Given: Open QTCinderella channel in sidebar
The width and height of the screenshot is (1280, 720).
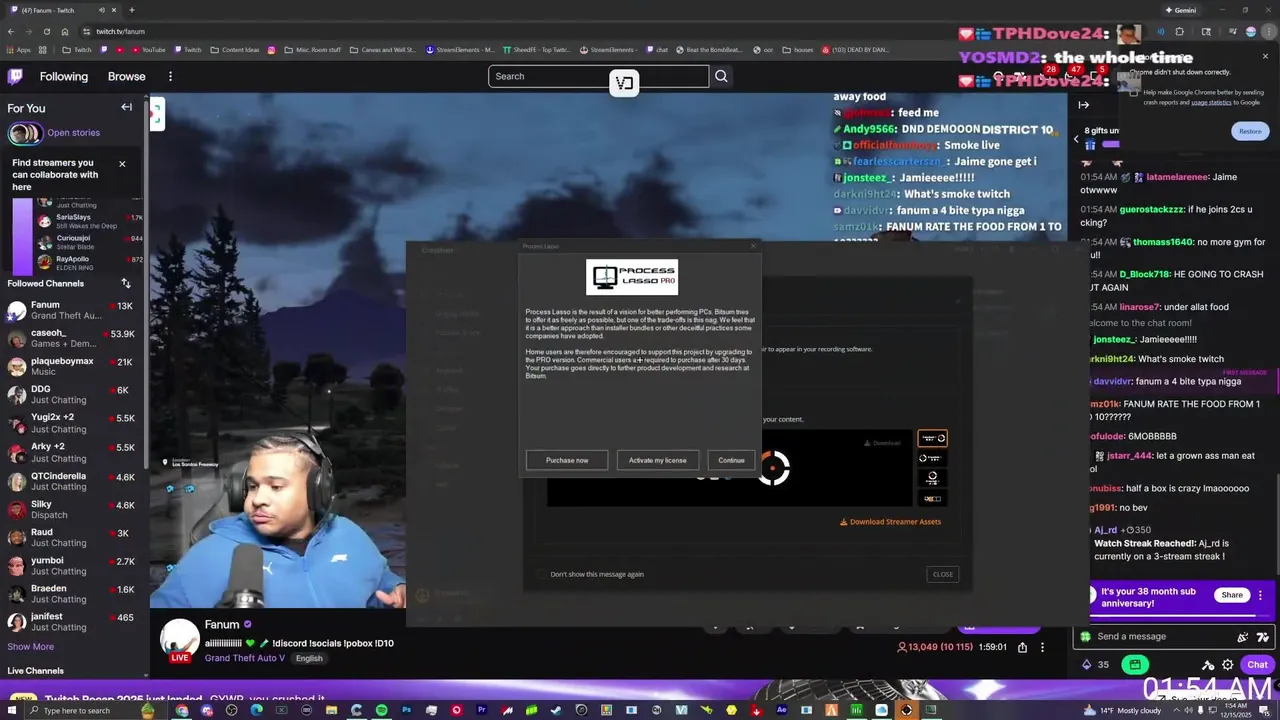Looking at the screenshot, I should pyautogui.click(x=74, y=481).
